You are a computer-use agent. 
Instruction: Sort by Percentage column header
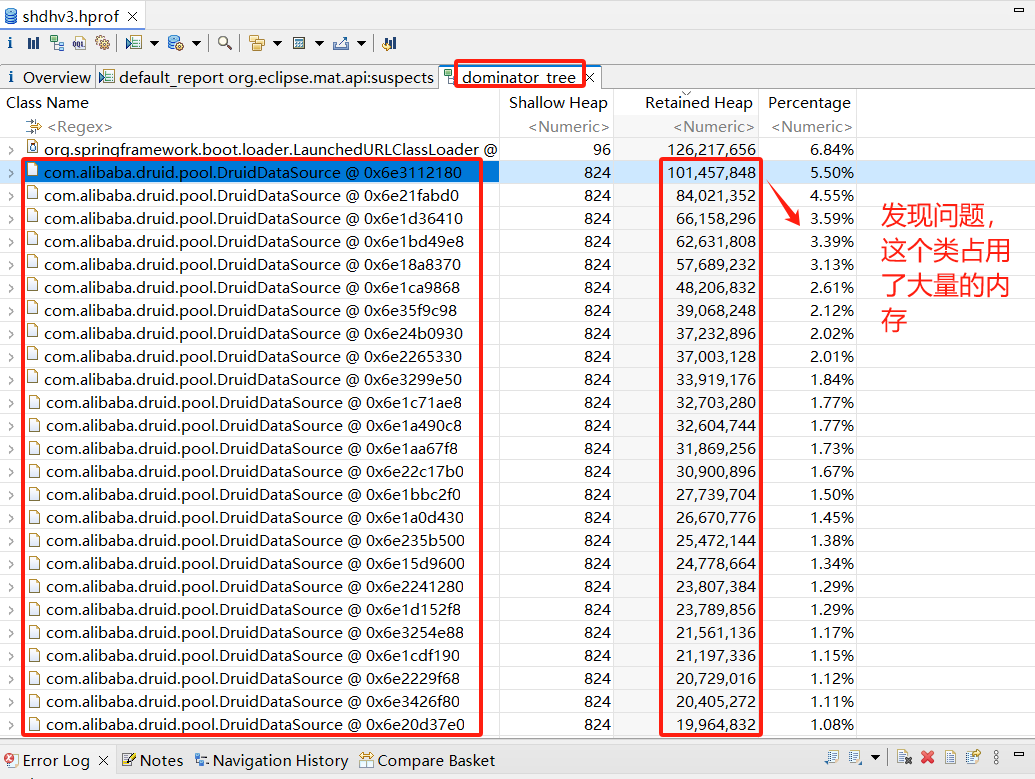(x=808, y=102)
